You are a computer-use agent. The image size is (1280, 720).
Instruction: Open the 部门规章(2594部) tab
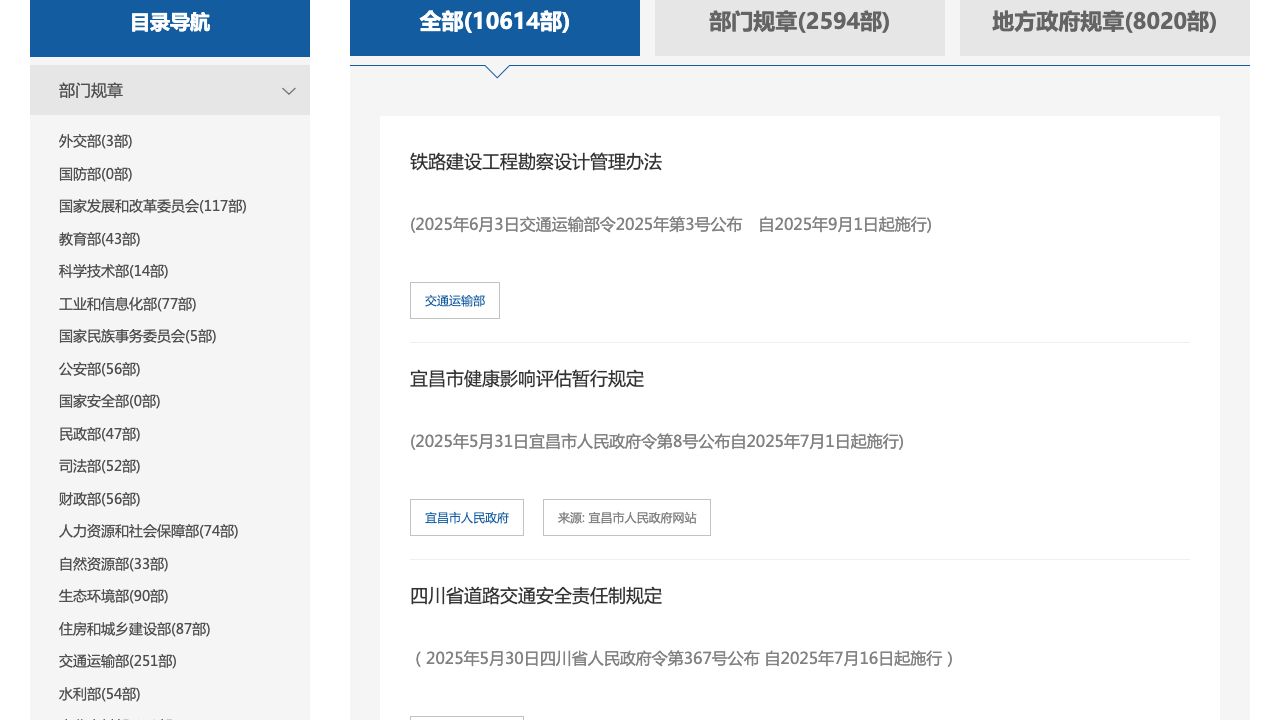(x=799, y=22)
